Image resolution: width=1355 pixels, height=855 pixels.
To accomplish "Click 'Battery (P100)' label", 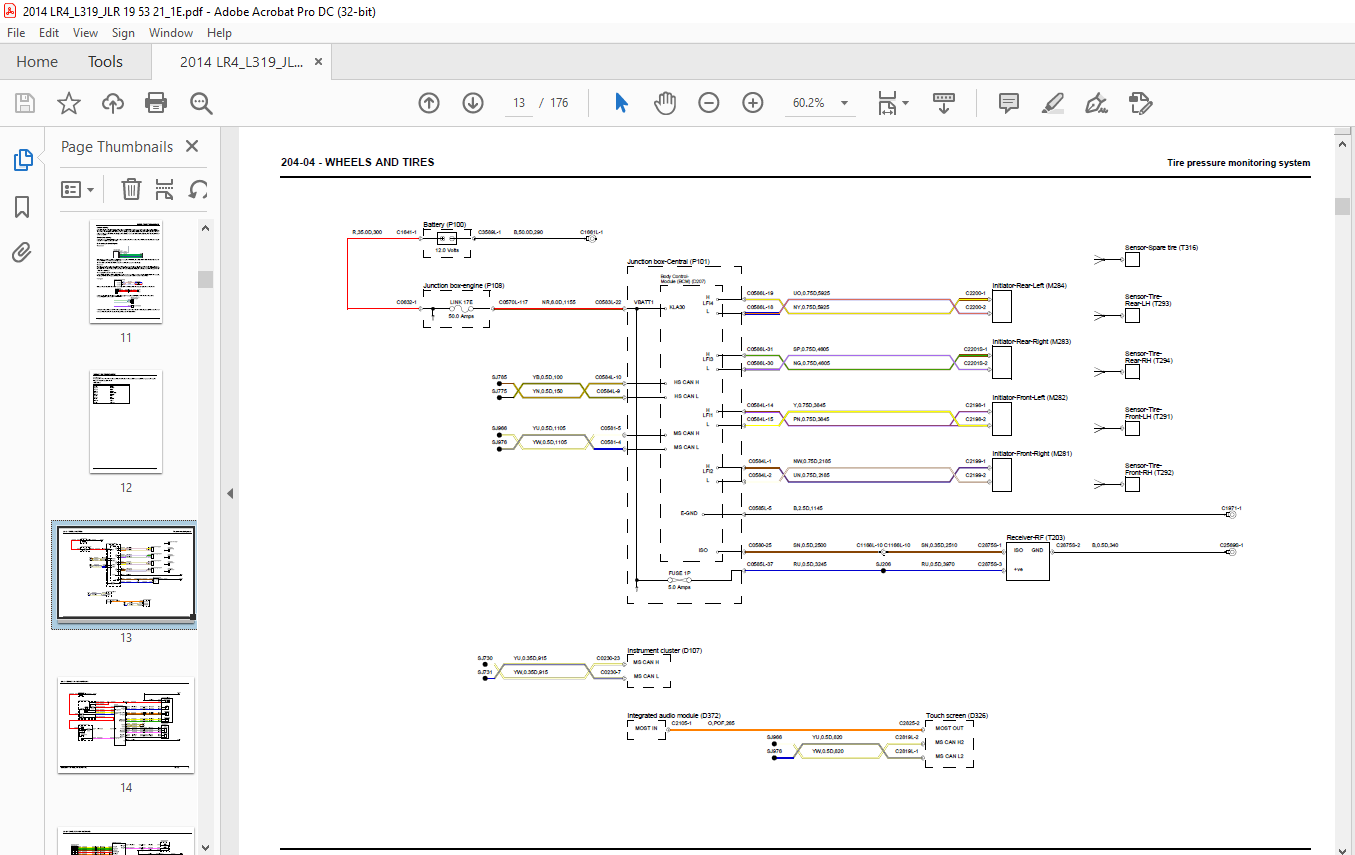I will tap(444, 225).
